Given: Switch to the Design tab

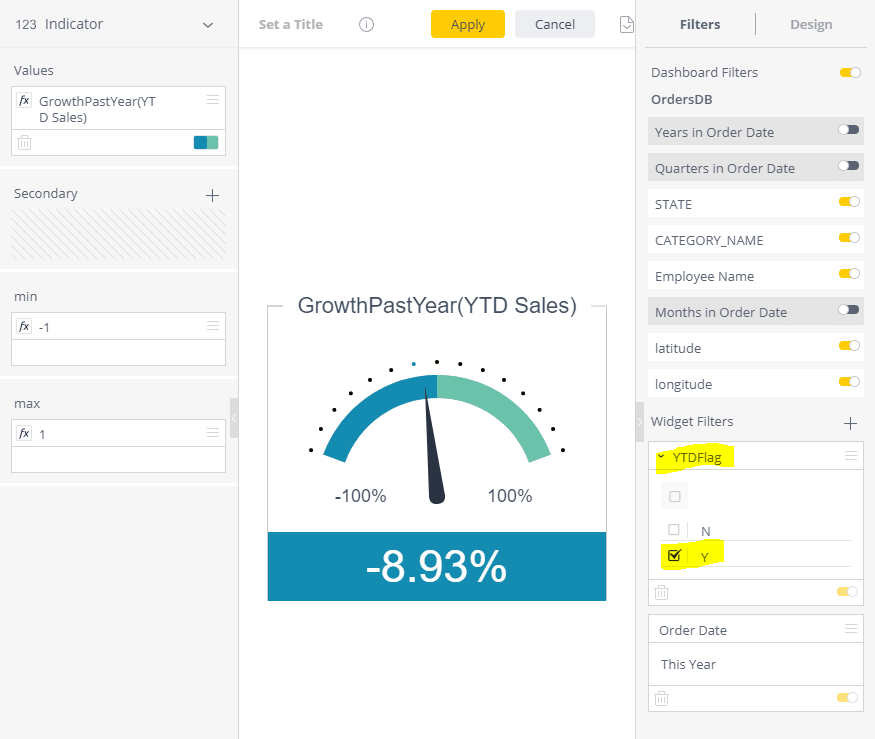Looking at the screenshot, I should (x=811, y=25).
